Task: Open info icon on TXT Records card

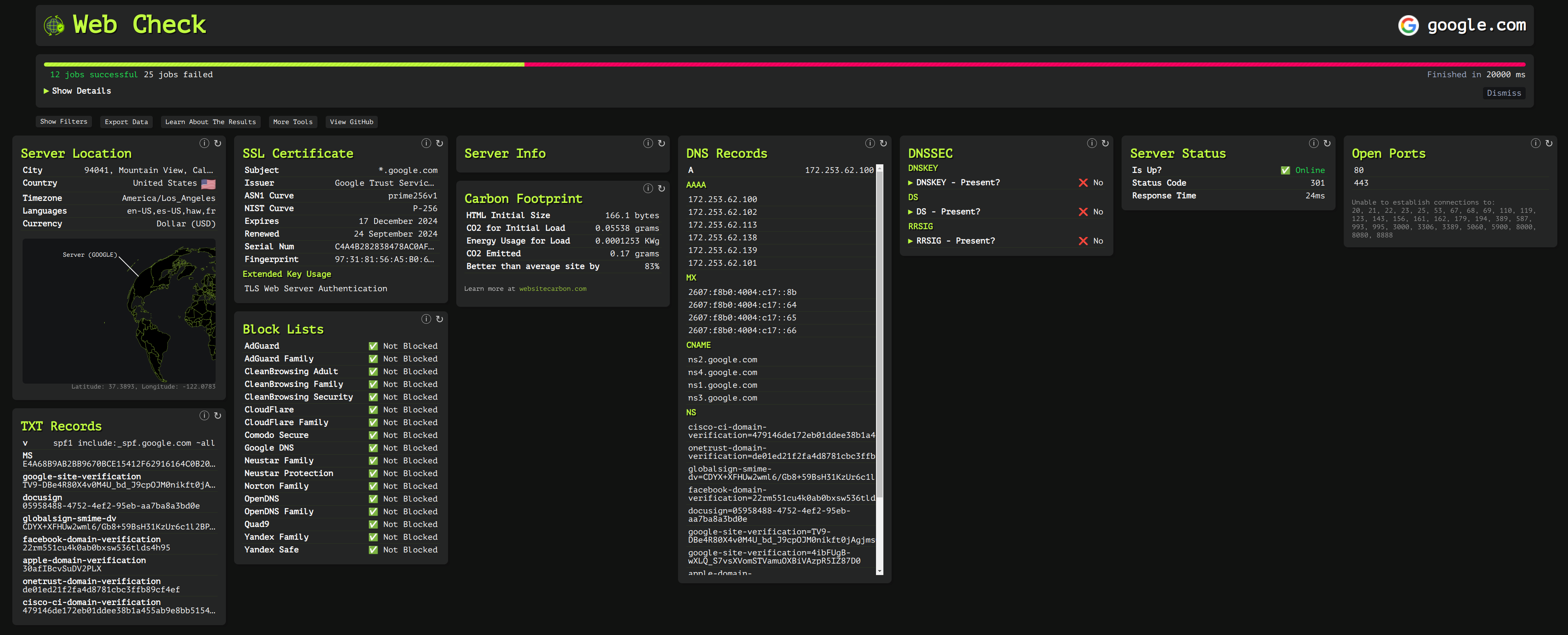Action: [204, 415]
